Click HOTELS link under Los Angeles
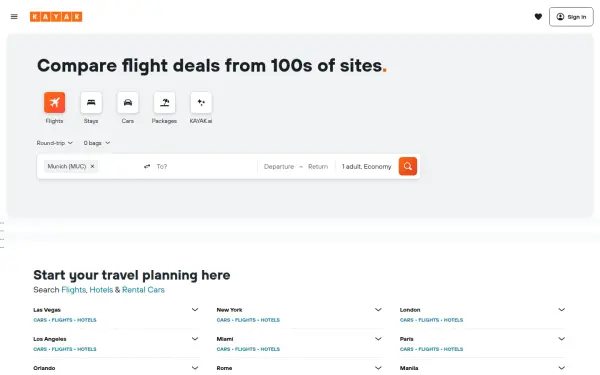 (x=87, y=349)
